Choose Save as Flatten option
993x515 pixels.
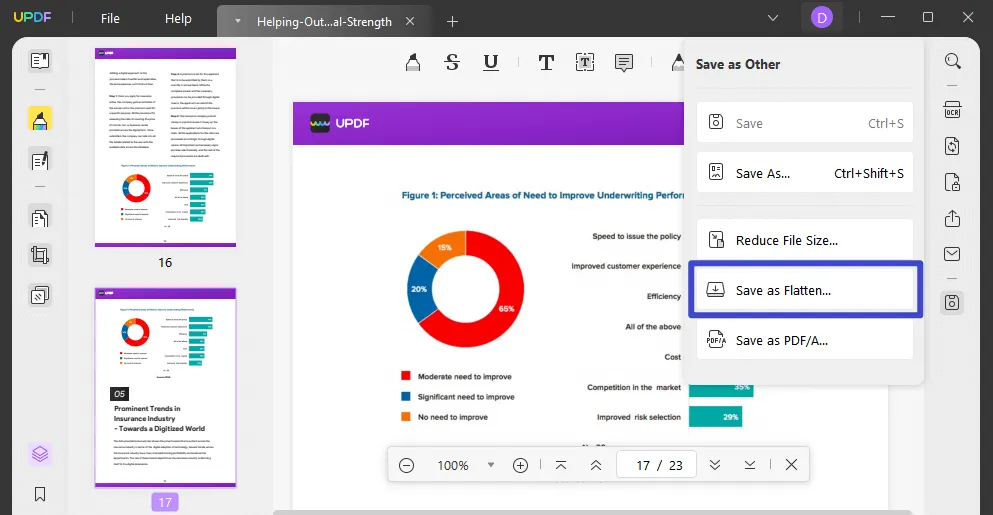point(804,290)
